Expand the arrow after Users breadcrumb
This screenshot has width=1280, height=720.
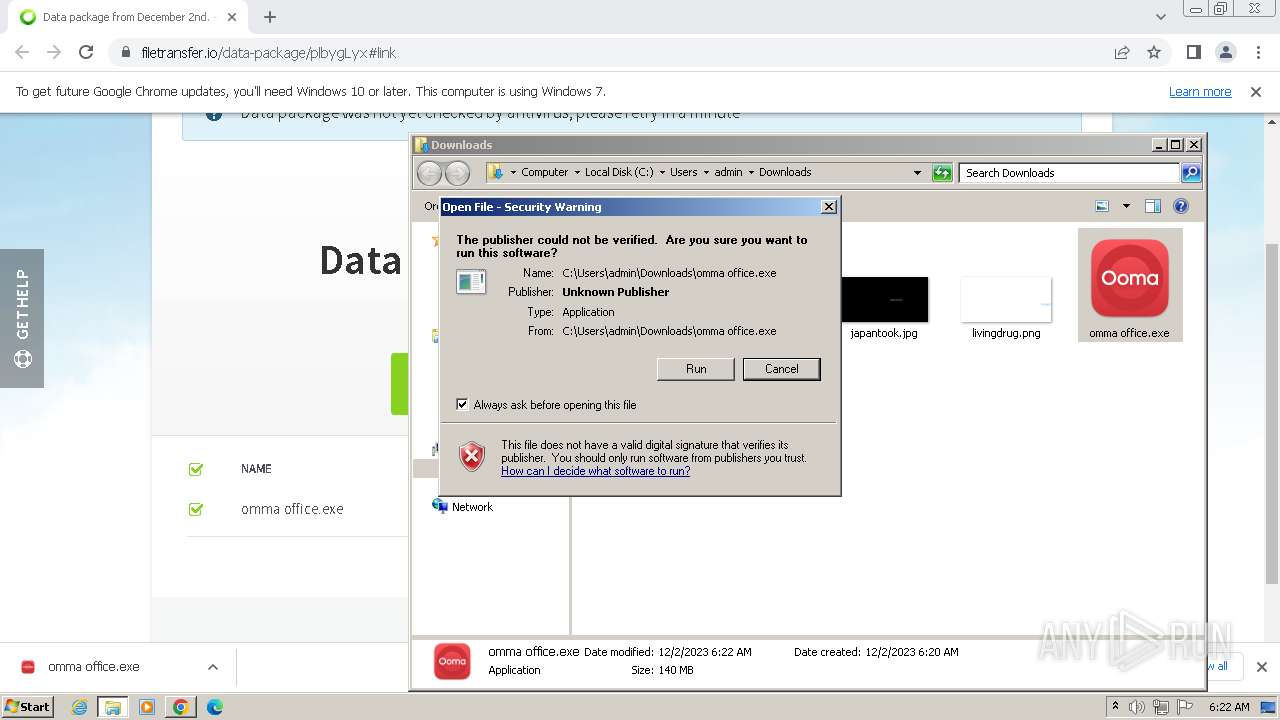[706, 172]
